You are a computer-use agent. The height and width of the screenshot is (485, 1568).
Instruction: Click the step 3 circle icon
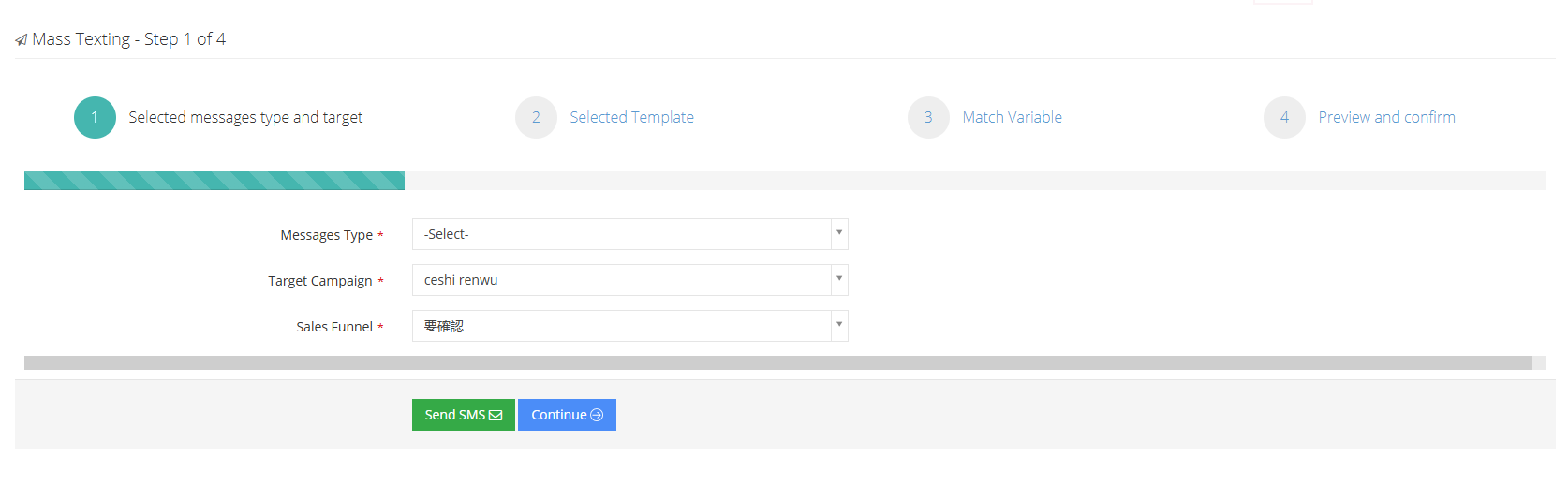928,117
